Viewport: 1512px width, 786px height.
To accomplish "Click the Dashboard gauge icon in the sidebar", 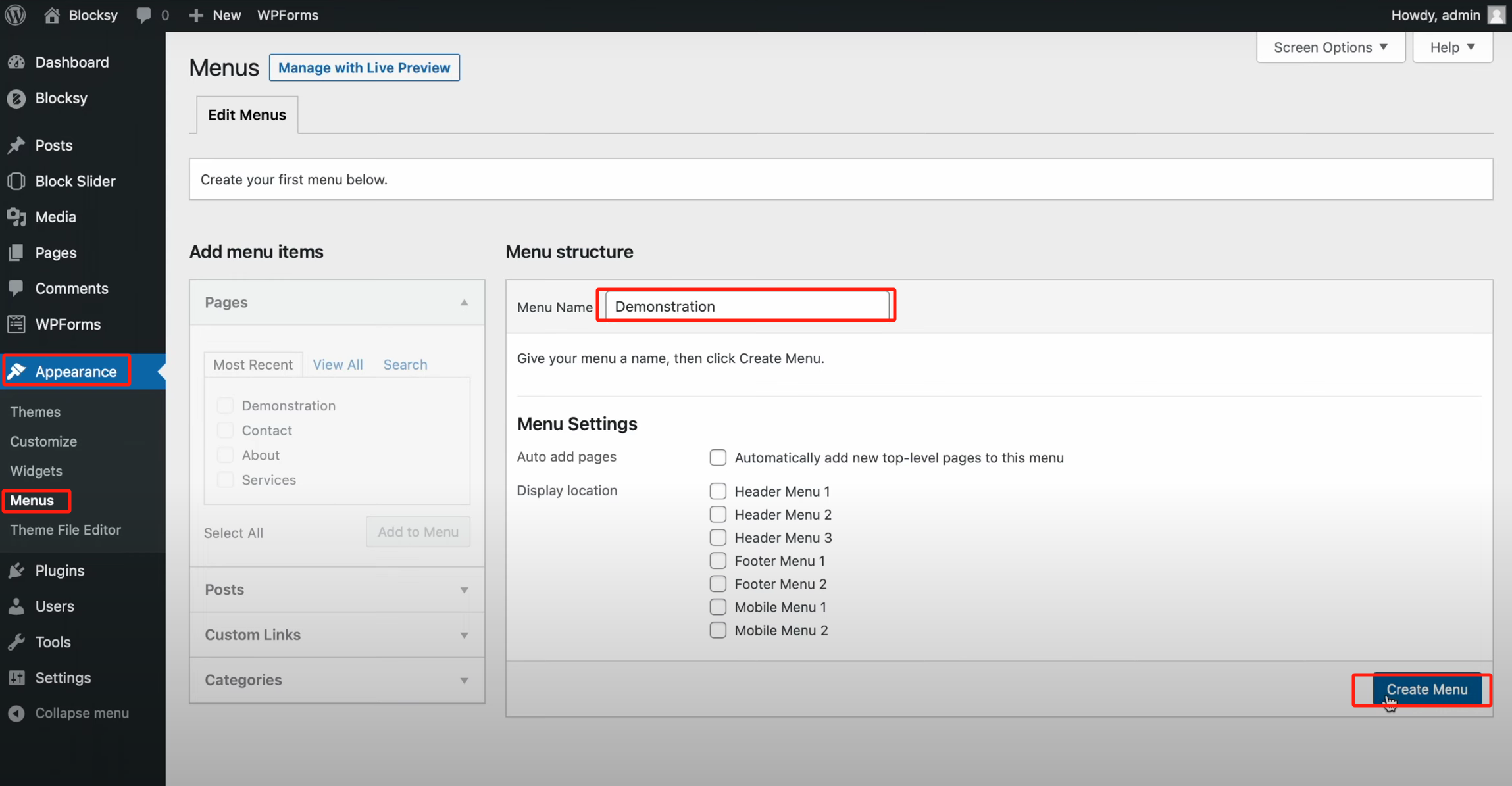I will (16, 62).
